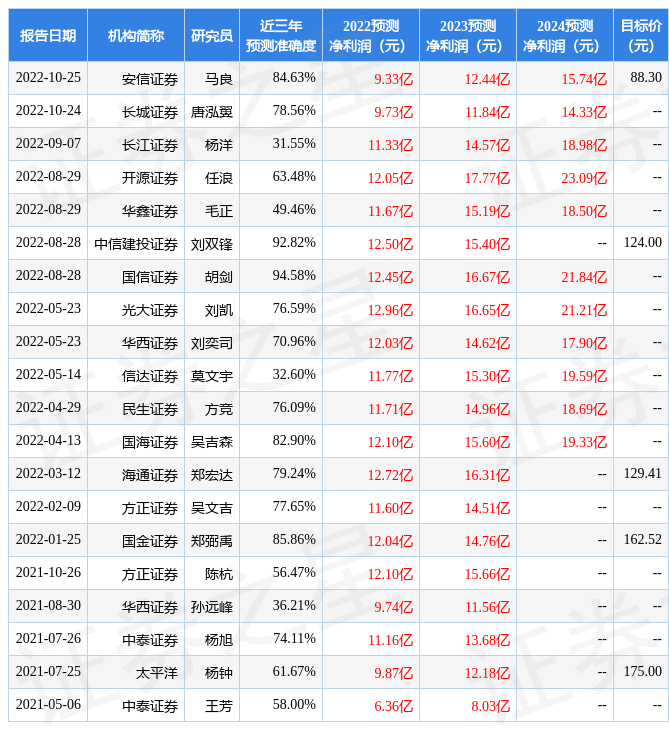Click analyst name 孙远峰
Viewport: 669px width, 730px height.
click(x=212, y=608)
